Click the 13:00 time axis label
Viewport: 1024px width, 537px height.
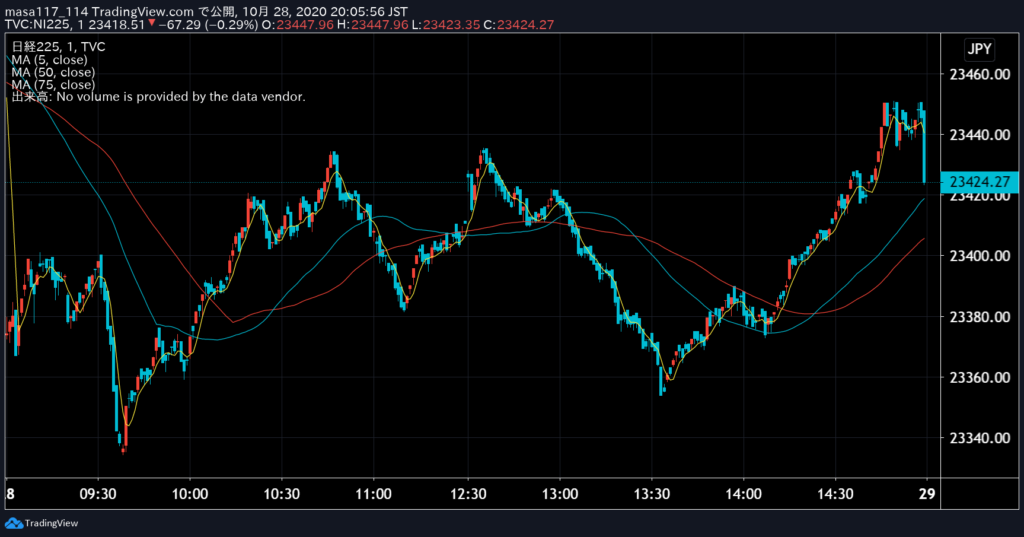pyautogui.click(x=560, y=494)
